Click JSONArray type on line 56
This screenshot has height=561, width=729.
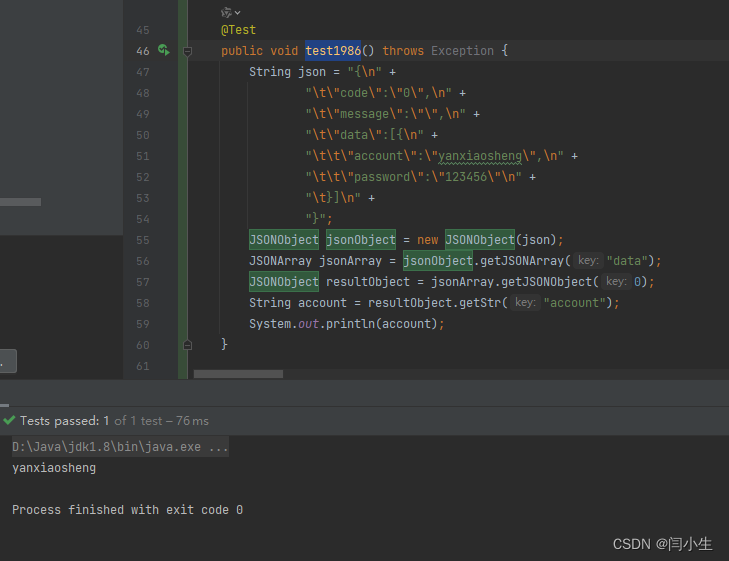[280, 261]
